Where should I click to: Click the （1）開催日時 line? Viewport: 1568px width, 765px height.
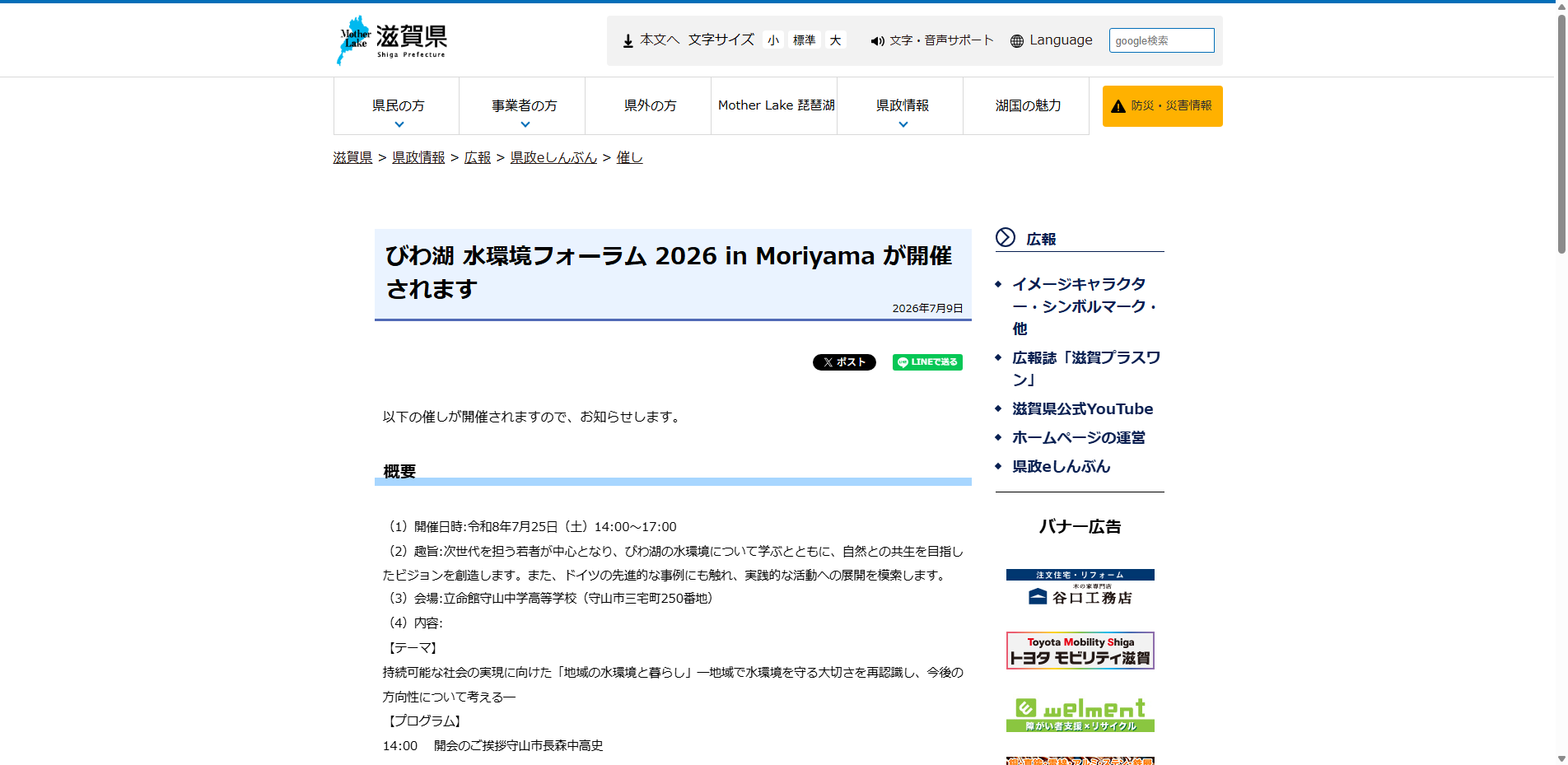(530, 526)
